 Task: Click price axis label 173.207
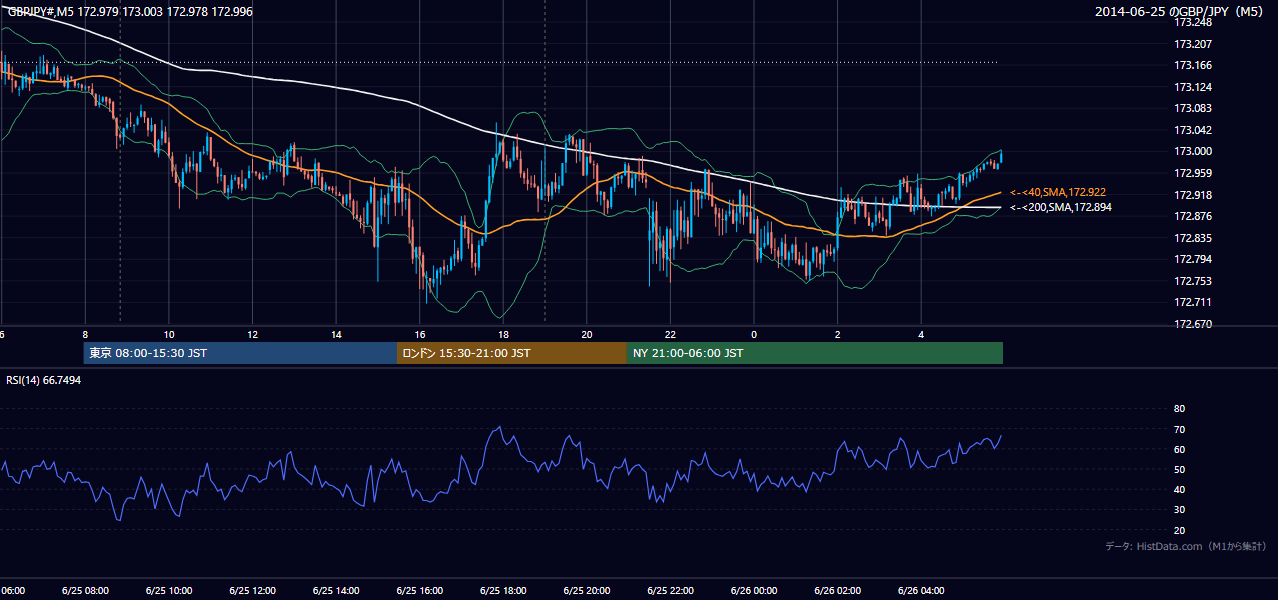pos(1193,44)
